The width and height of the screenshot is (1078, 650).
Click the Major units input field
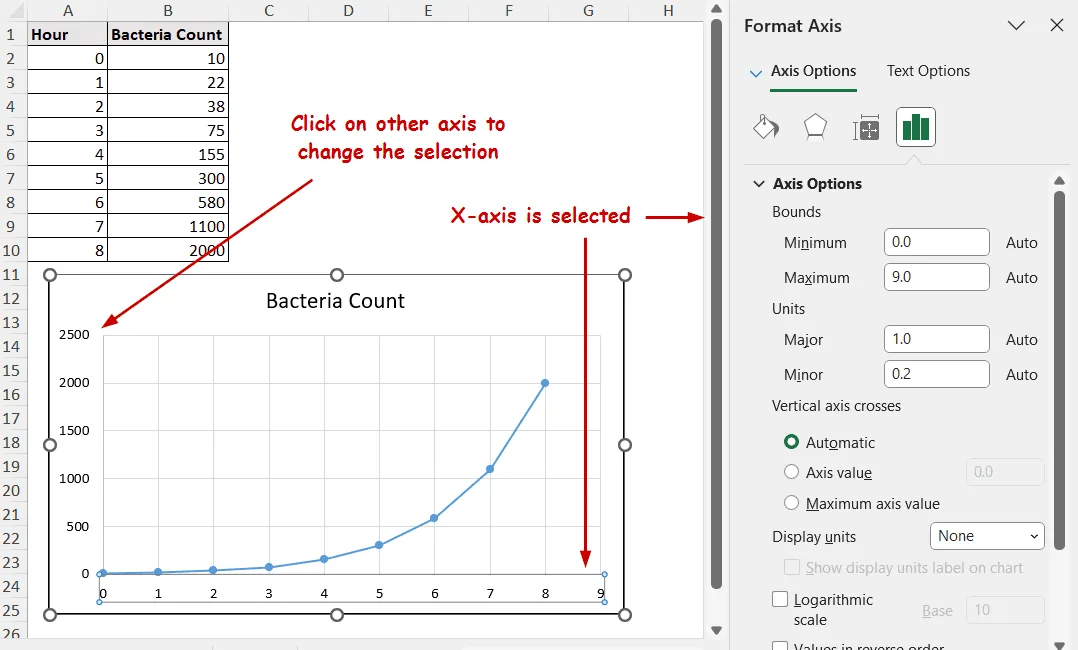pos(936,339)
